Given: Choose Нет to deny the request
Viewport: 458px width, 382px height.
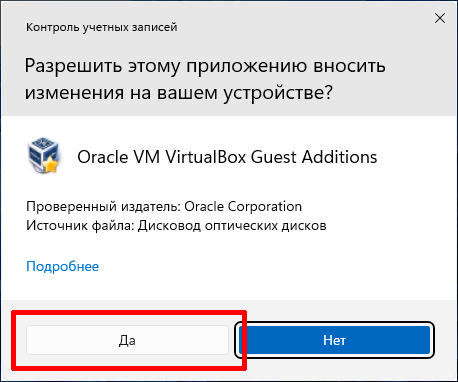Looking at the screenshot, I should click(x=334, y=340).
